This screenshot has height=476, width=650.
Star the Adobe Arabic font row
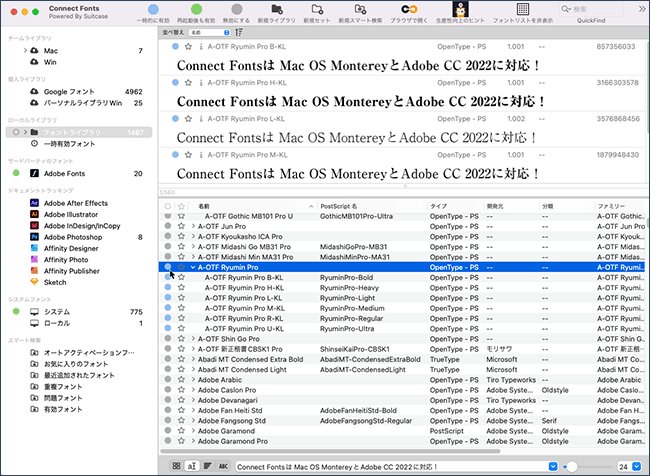pos(181,380)
